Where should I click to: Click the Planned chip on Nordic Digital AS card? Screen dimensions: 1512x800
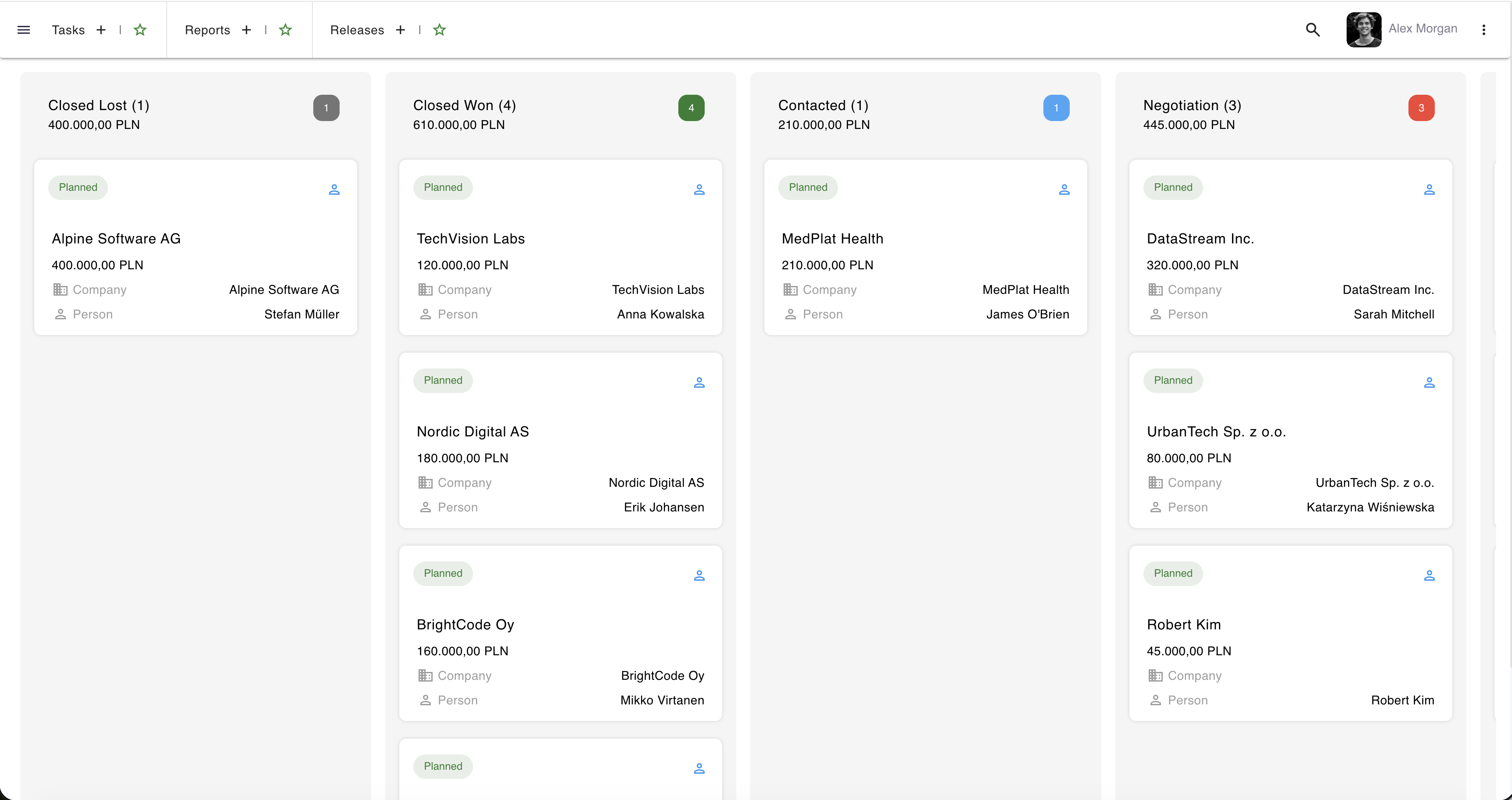pyautogui.click(x=443, y=381)
